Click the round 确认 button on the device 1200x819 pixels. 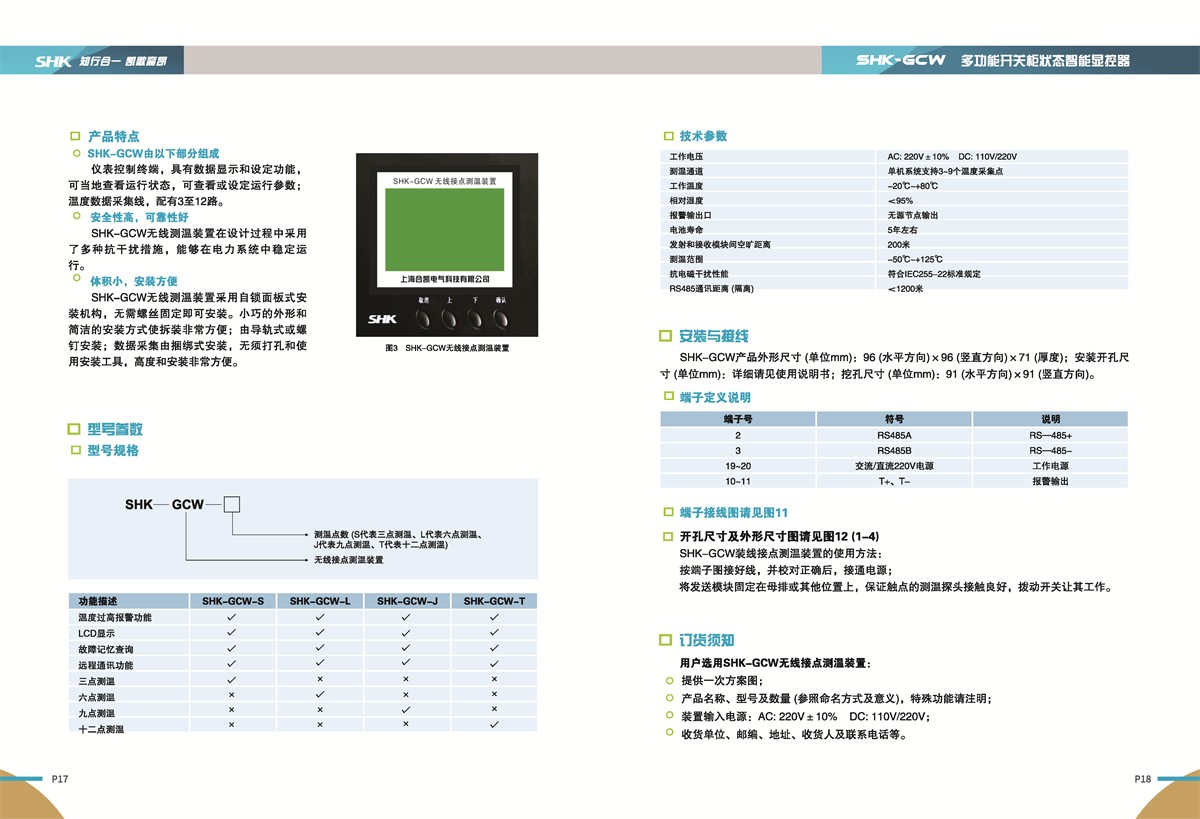point(501,318)
